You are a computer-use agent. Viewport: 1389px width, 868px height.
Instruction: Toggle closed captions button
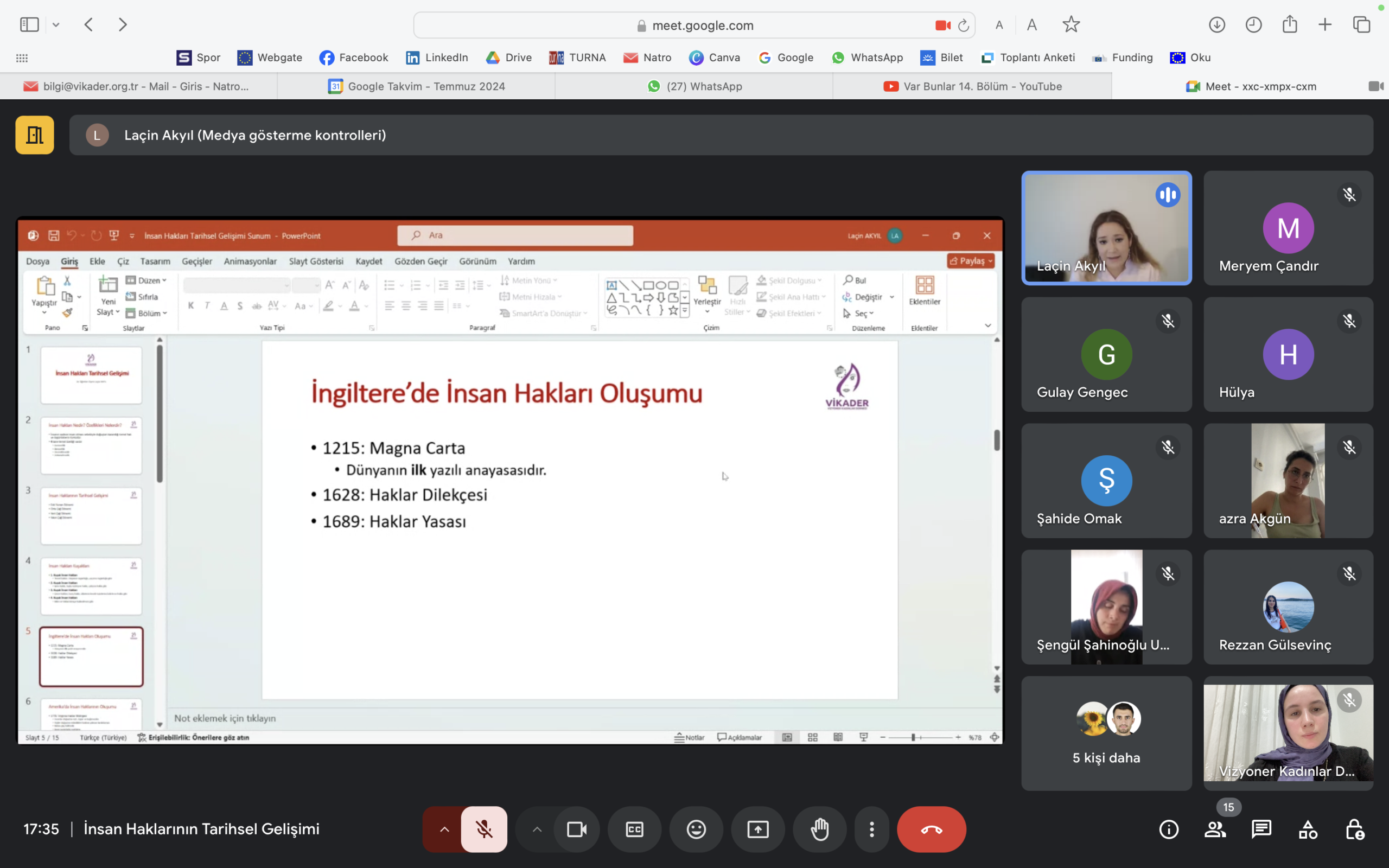point(634,829)
